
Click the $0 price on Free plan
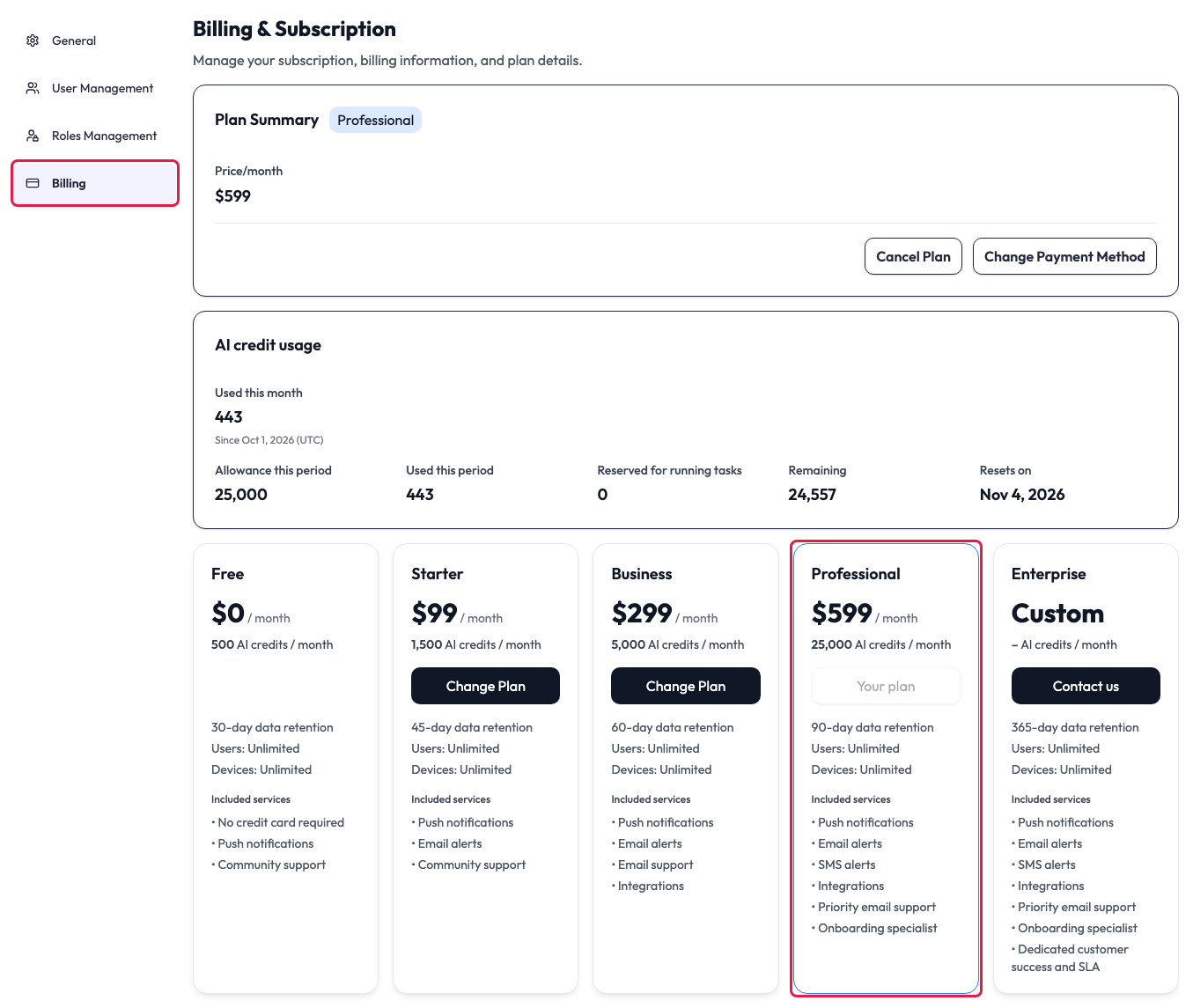228,613
